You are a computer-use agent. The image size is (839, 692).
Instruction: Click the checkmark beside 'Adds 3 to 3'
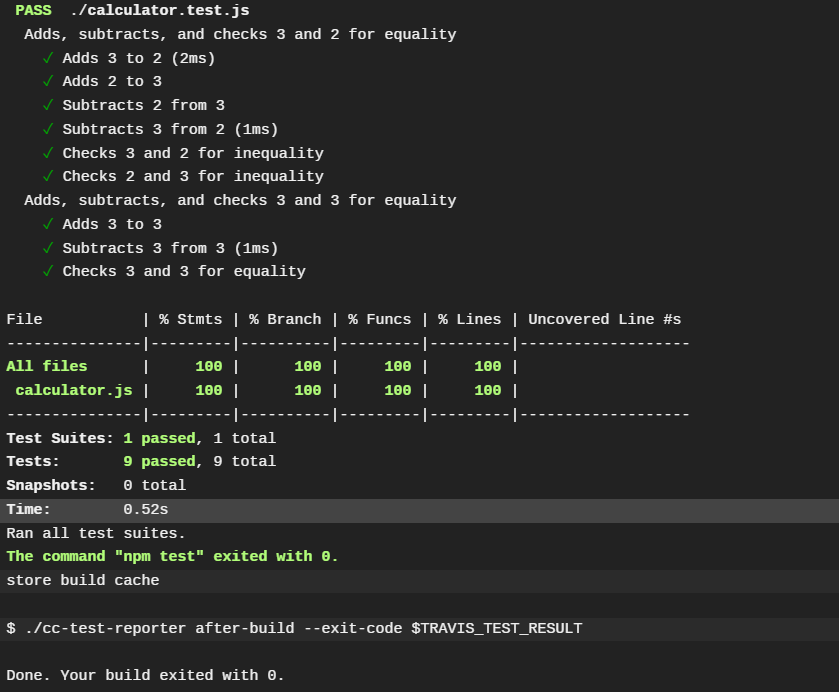(x=47, y=224)
